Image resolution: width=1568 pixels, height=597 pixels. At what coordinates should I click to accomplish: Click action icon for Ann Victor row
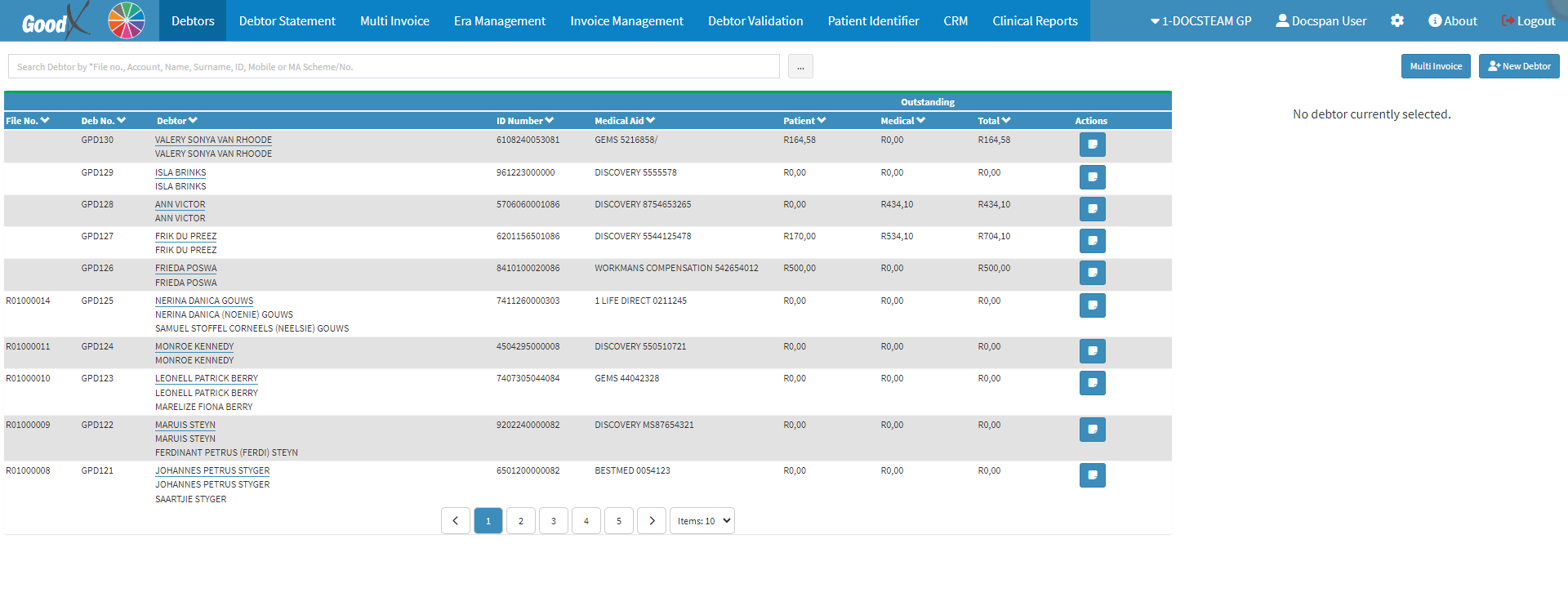[x=1092, y=209]
